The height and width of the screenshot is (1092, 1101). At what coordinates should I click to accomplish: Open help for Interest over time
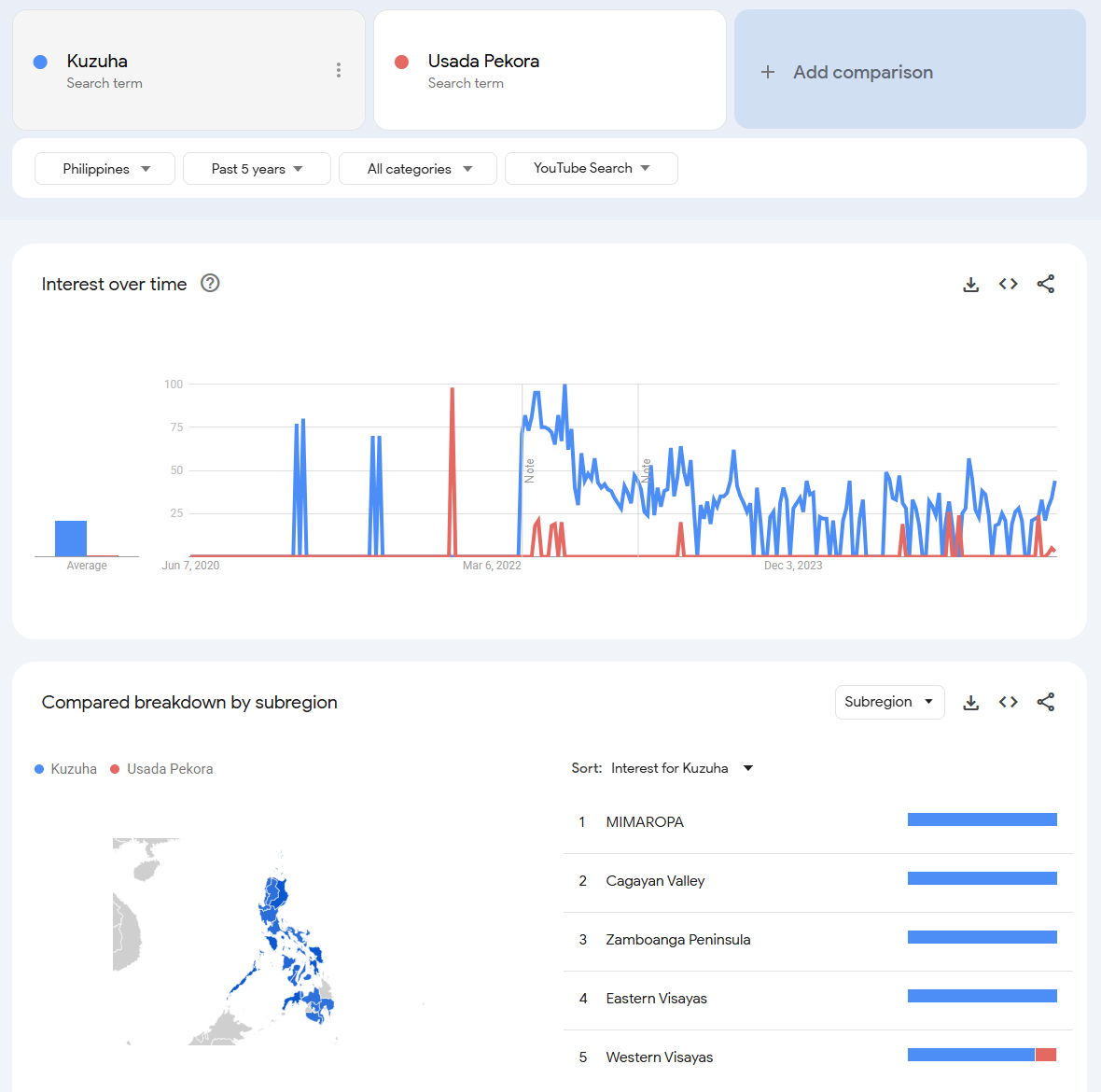point(210,284)
